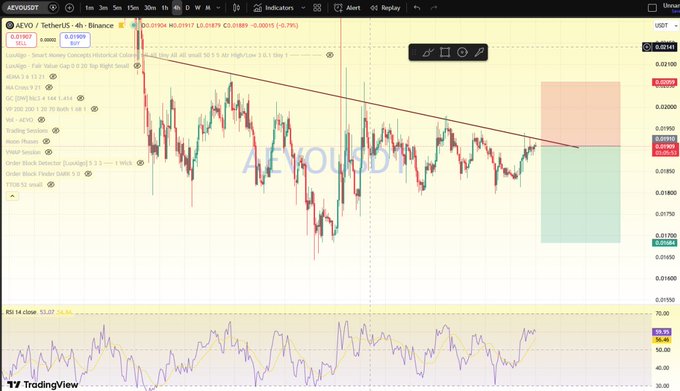The height and width of the screenshot is (391, 680).
Task: Expand the timeframe interval dropdown arrow
Action: (x=218, y=8)
